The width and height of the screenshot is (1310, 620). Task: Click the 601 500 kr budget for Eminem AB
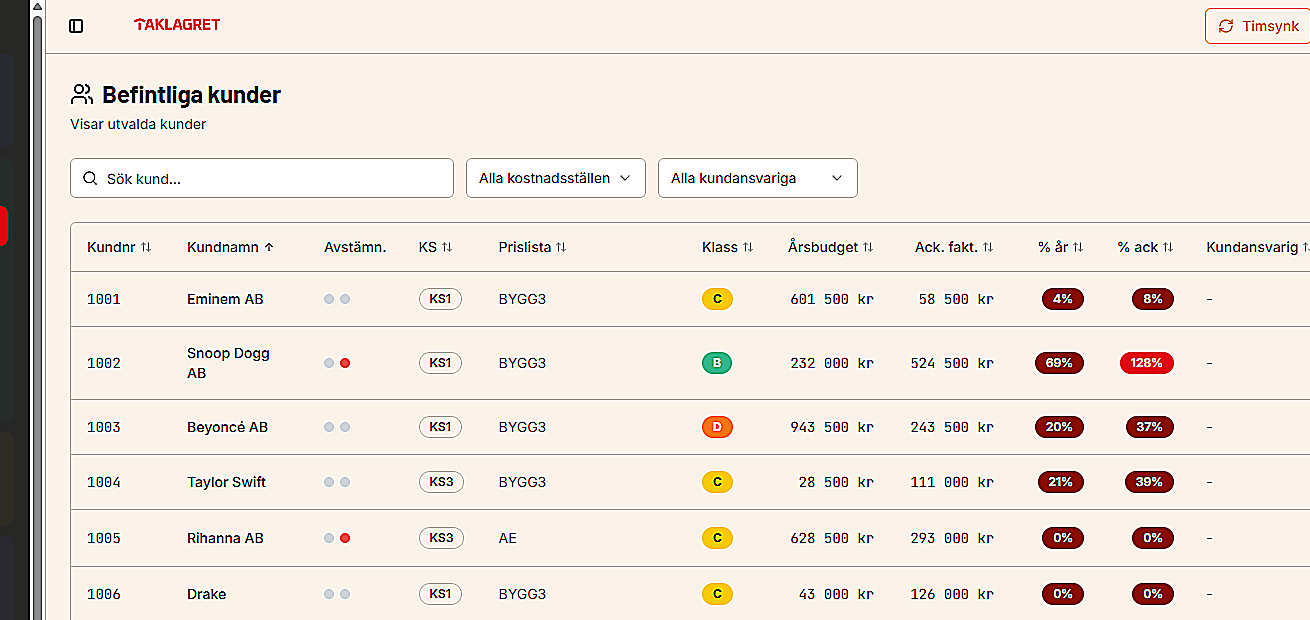(x=832, y=299)
